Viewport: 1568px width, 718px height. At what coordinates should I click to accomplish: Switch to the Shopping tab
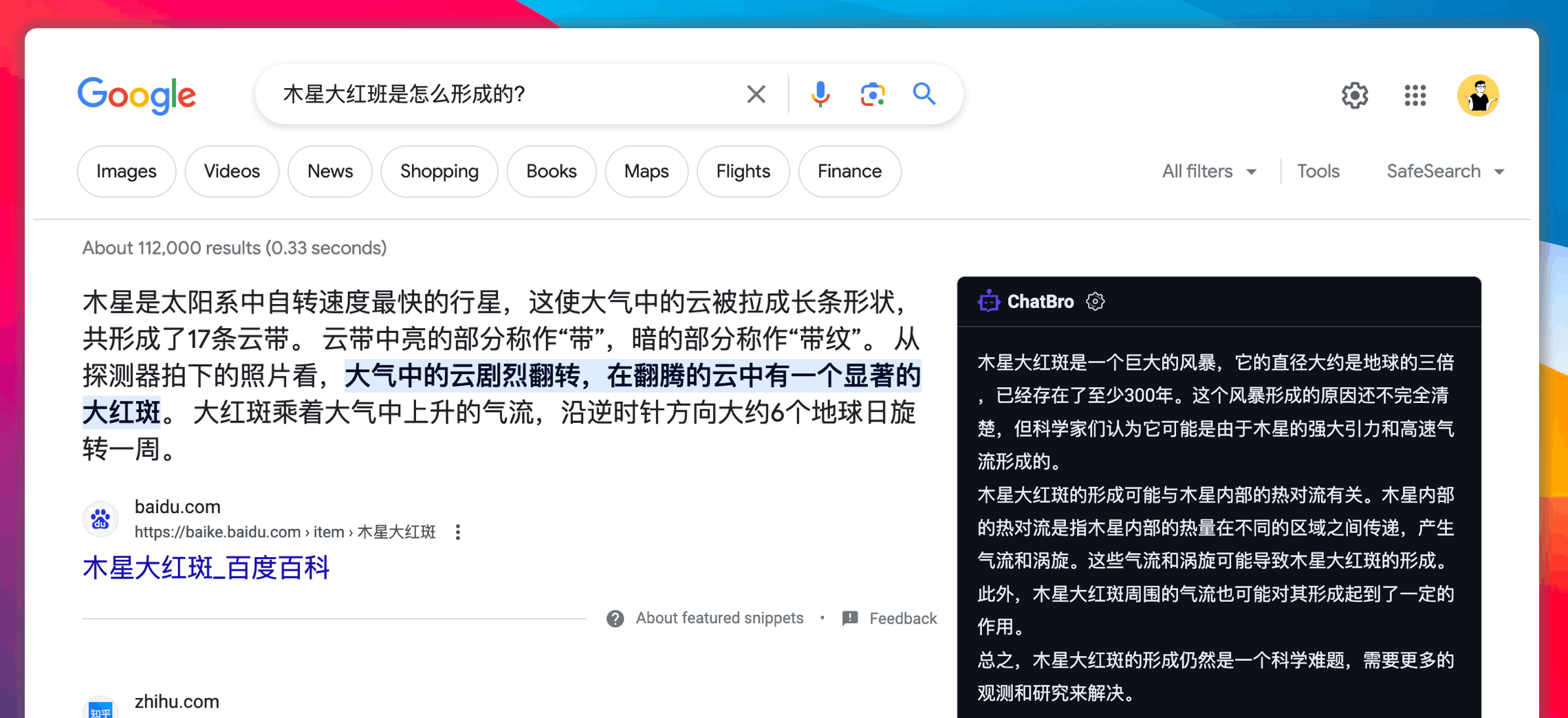pos(439,171)
